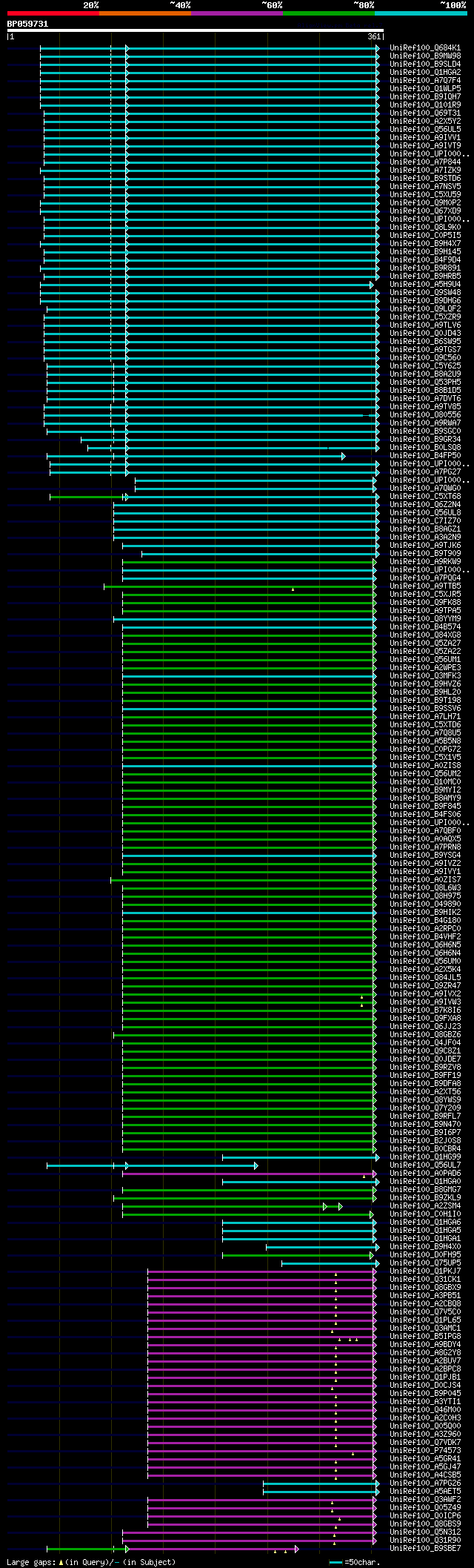Viewport: 474px width, 1568px height.
Task: Select the UniRef100_Q1PKJ7 label
Action: pyautogui.click(x=425, y=1271)
